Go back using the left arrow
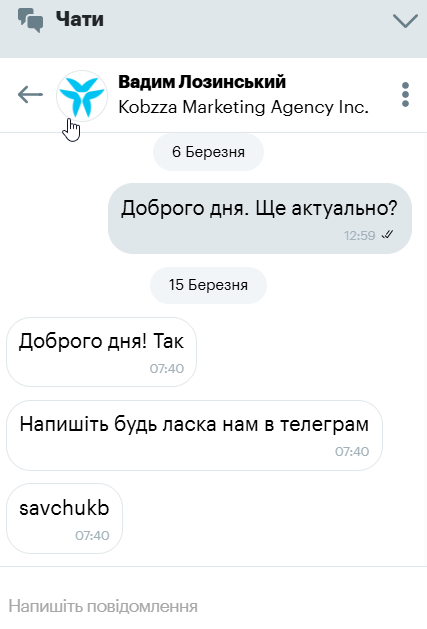Screen dimensions: 427x629 (30, 95)
